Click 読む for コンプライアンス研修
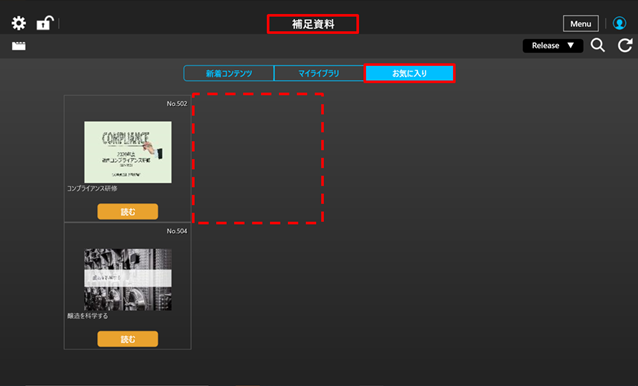The height and width of the screenshot is (386, 638). point(128,212)
